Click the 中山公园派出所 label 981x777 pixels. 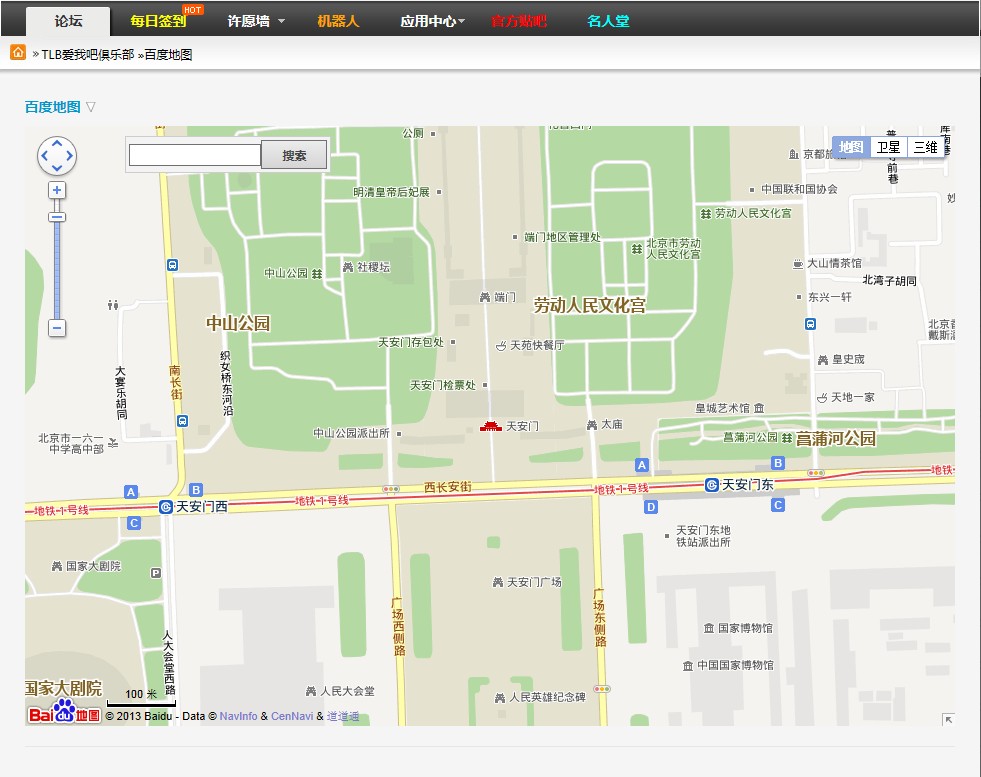(x=352, y=433)
